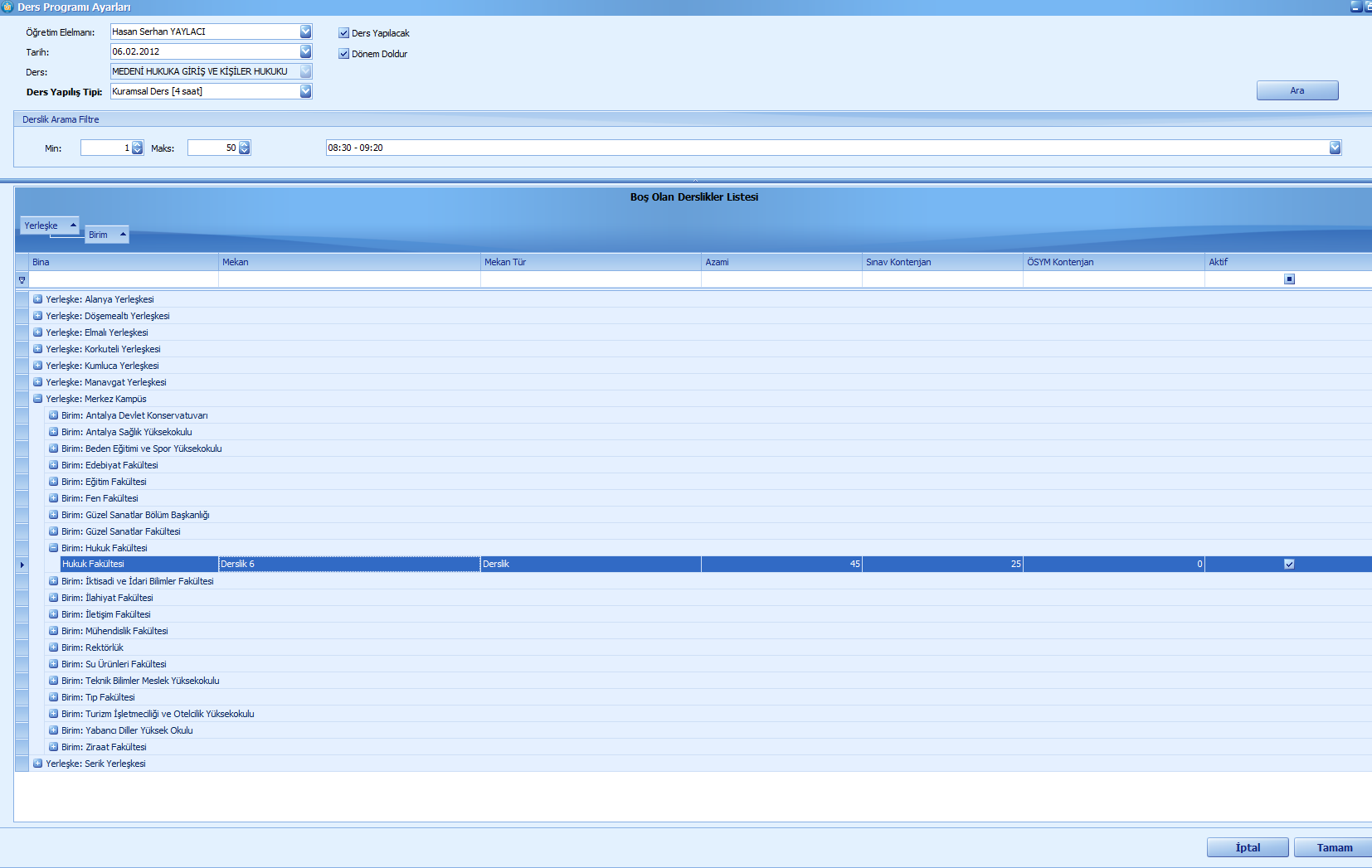Adjust the Maks value spinner
1372x868 pixels.
pos(244,148)
